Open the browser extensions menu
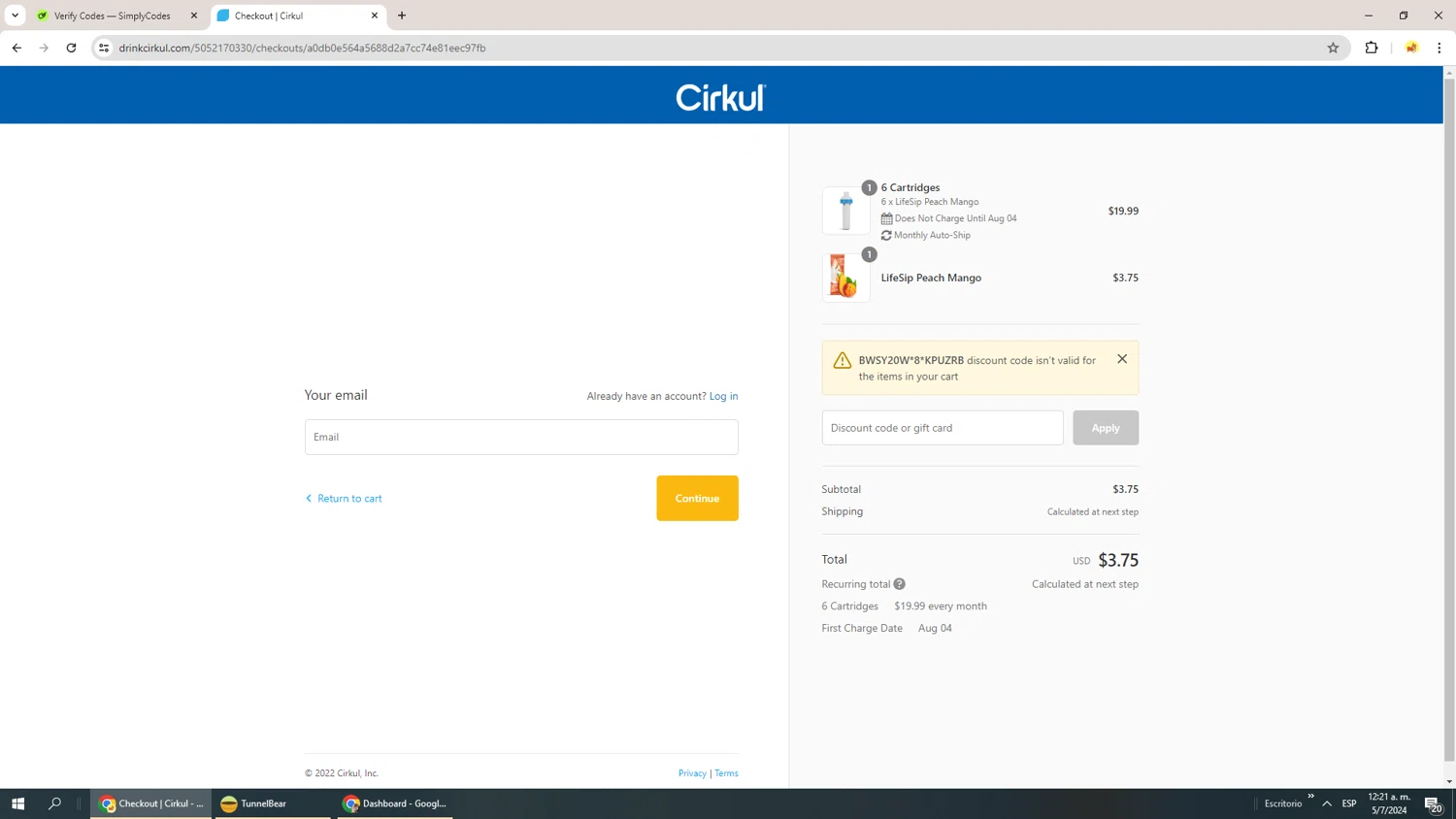Screen dimensions: 1456x819 1372,48
